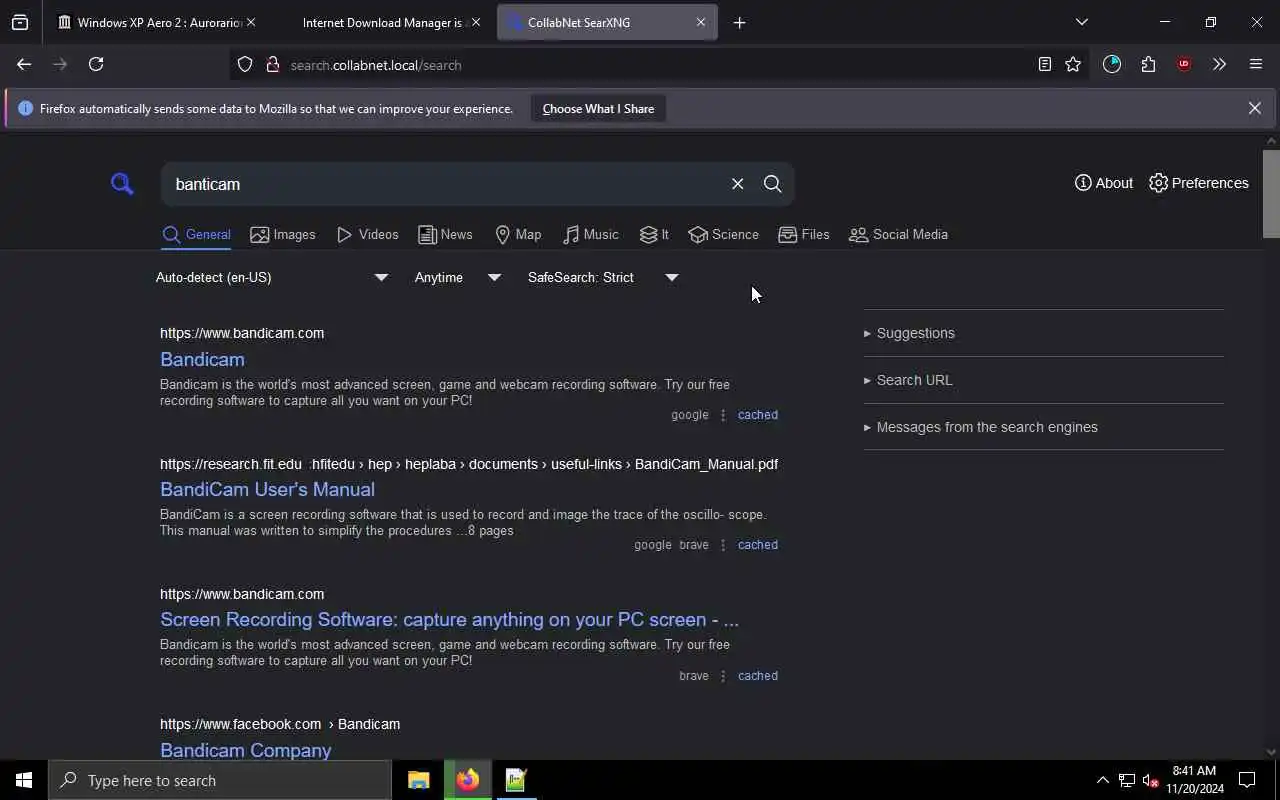Screen dimensions: 1280x800
Task: Open the Auto-detect (en-US) language dropdown
Action: click(x=272, y=277)
